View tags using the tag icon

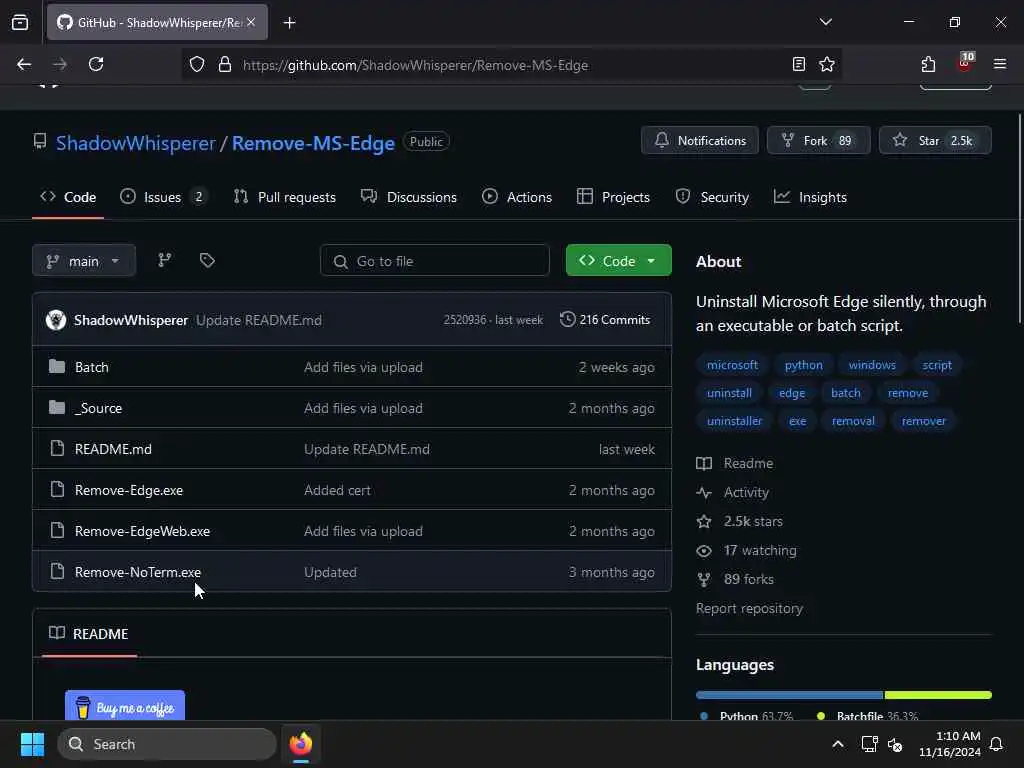207,261
